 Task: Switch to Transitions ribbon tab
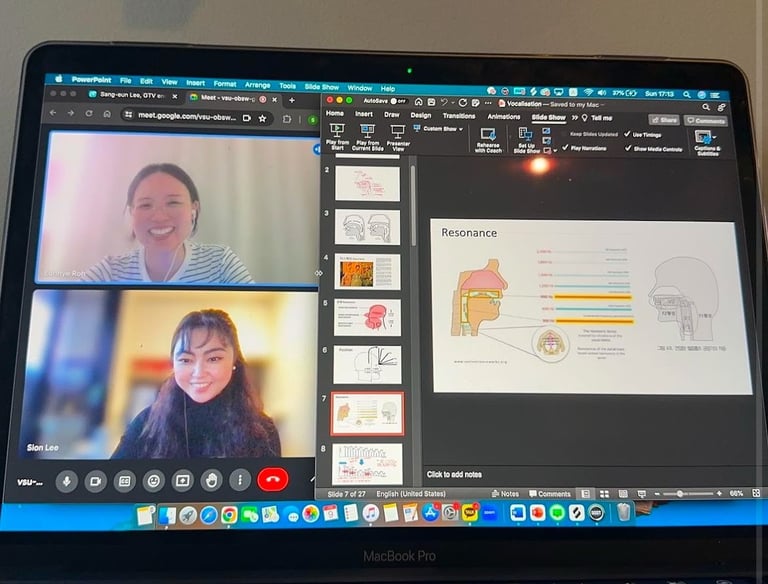point(459,116)
